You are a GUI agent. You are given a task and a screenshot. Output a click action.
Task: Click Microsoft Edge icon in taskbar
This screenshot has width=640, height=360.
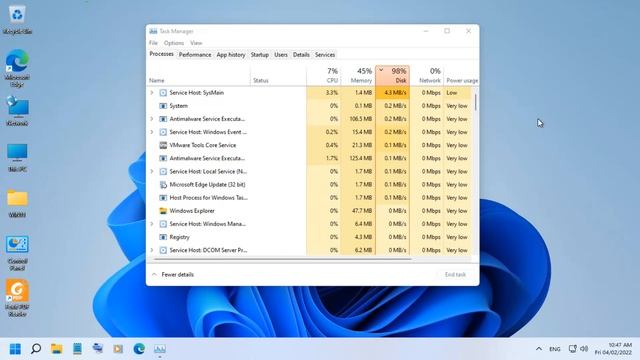click(x=139, y=349)
